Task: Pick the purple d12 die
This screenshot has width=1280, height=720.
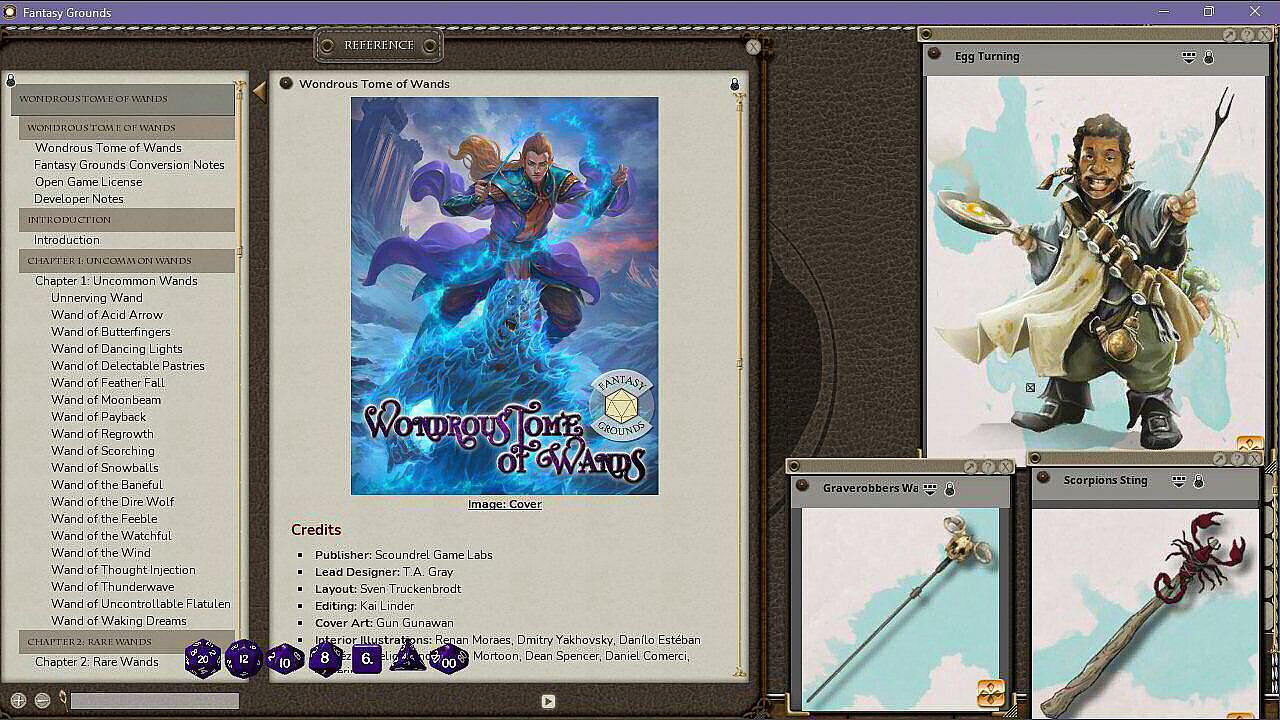Action: pyautogui.click(x=244, y=659)
